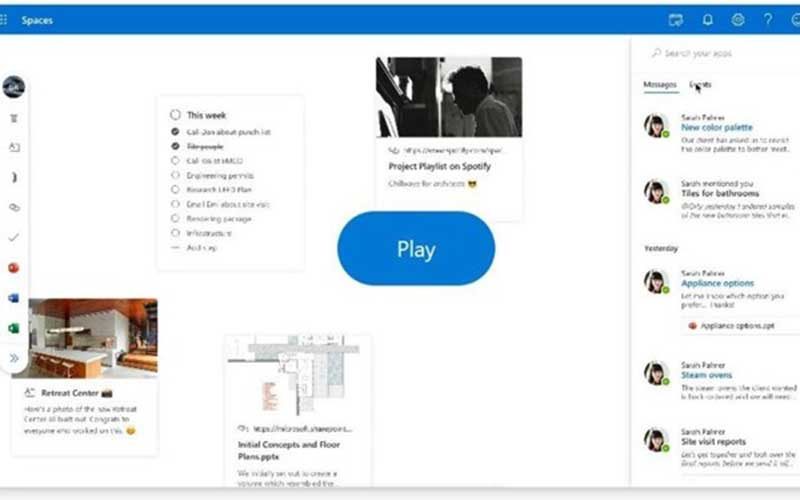The width and height of the screenshot is (800, 500).
Task: Click the big blue Play button
Action: click(x=416, y=248)
